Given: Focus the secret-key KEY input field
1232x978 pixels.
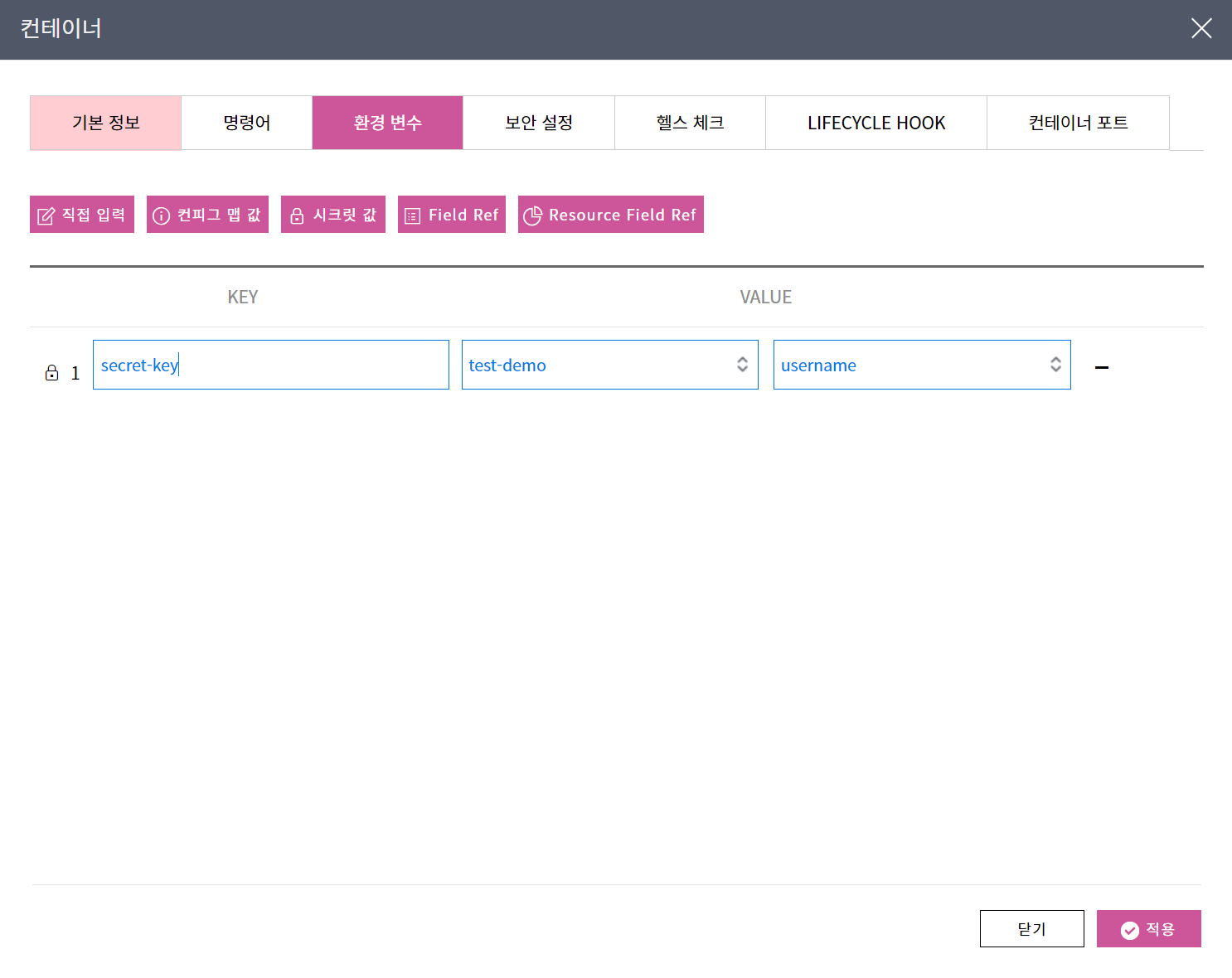Looking at the screenshot, I should (x=270, y=365).
